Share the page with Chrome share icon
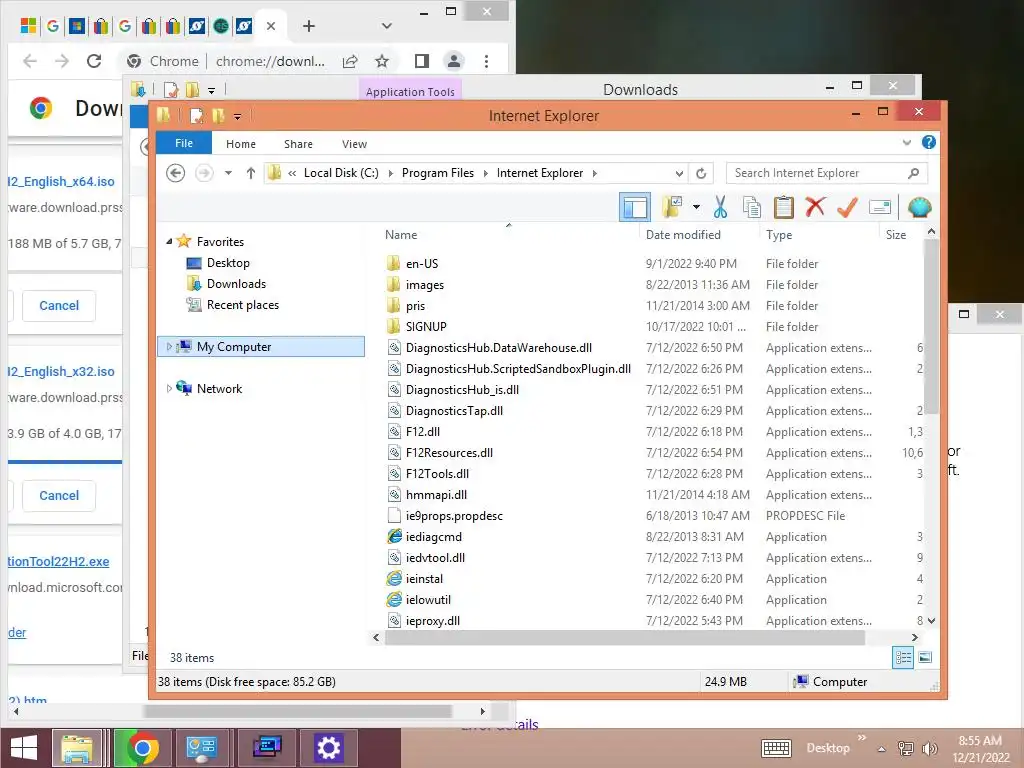The image size is (1024, 768). pos(350,61)
